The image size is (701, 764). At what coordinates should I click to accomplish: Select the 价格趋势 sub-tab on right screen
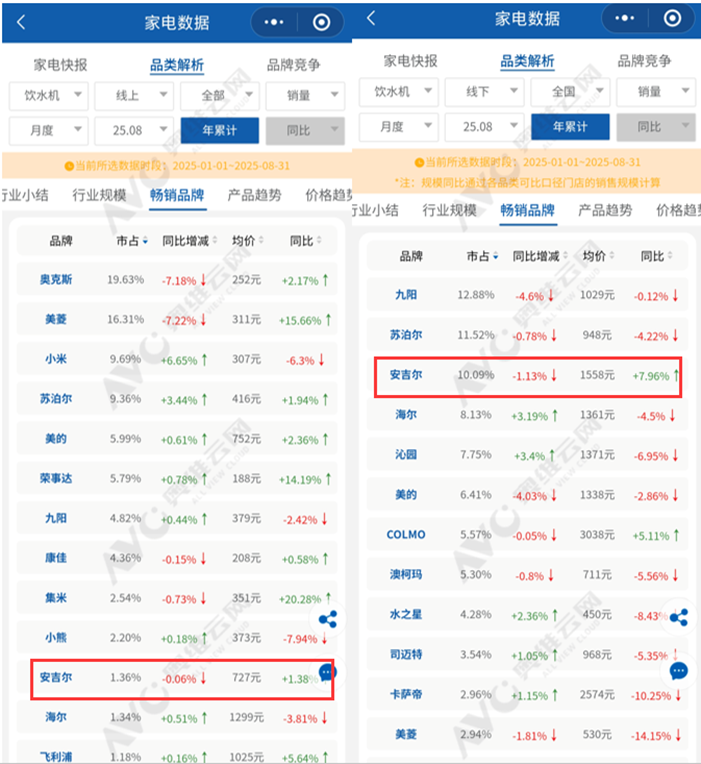(x=676, y=210)
